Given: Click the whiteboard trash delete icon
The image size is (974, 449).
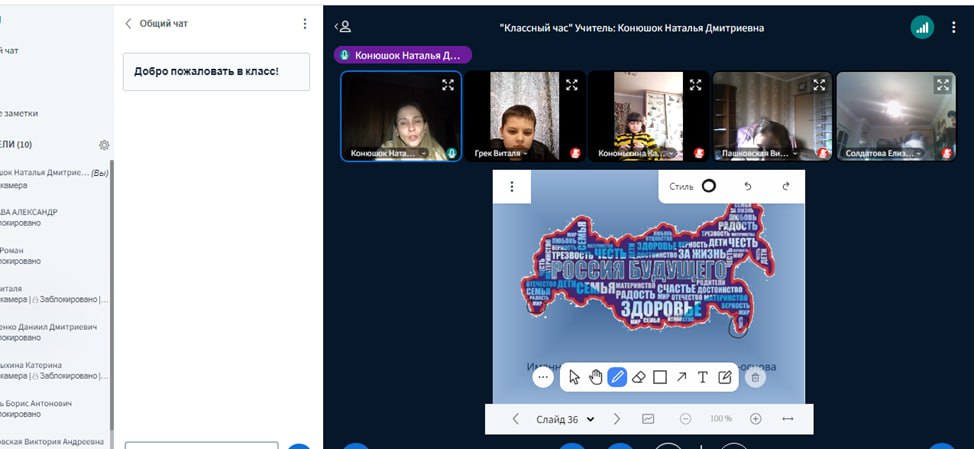Looking at the screenshot, I should (755, 377).
